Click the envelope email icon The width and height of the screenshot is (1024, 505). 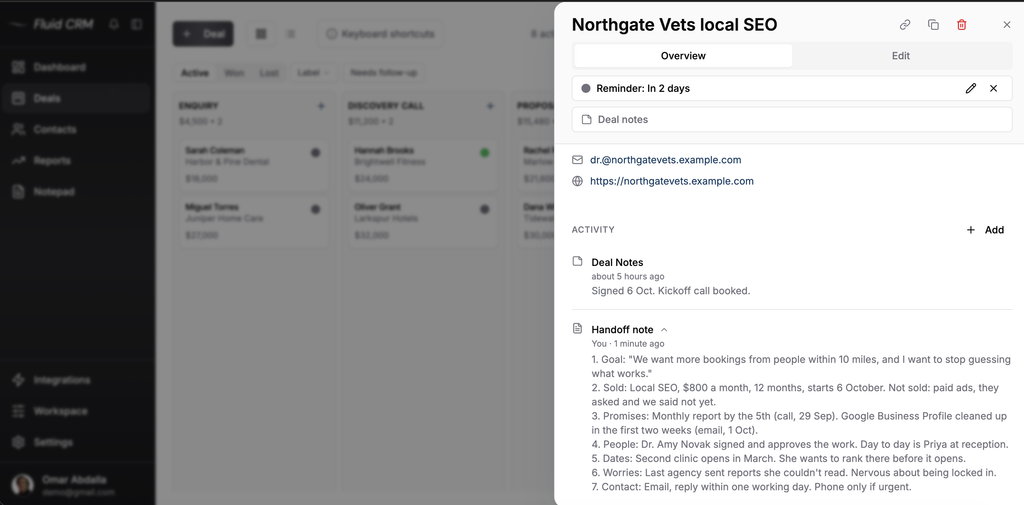tap(577, 159)
